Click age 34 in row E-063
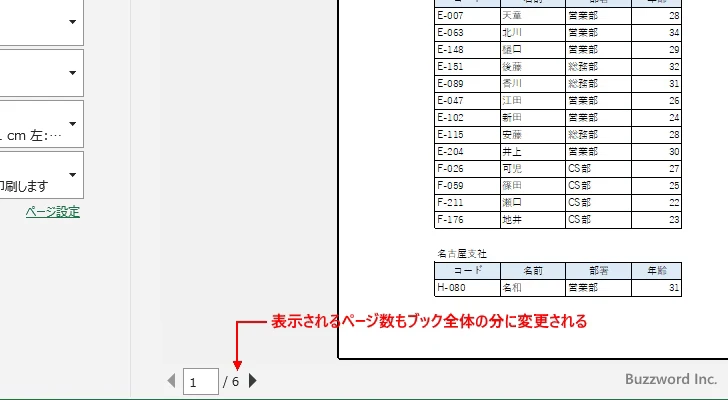Image resolution: width=728 pixels, height=400 pixels. click(x=674, y=33)
